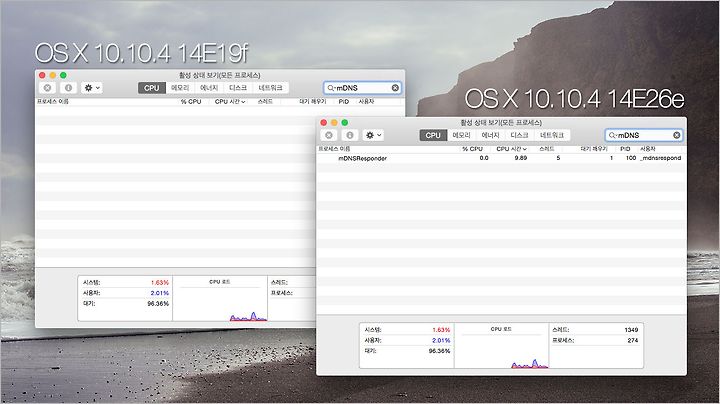Sort by 대기 깨우기 in 14E26e window
Screen dimensions: 720x404
(x=594, y=149)
